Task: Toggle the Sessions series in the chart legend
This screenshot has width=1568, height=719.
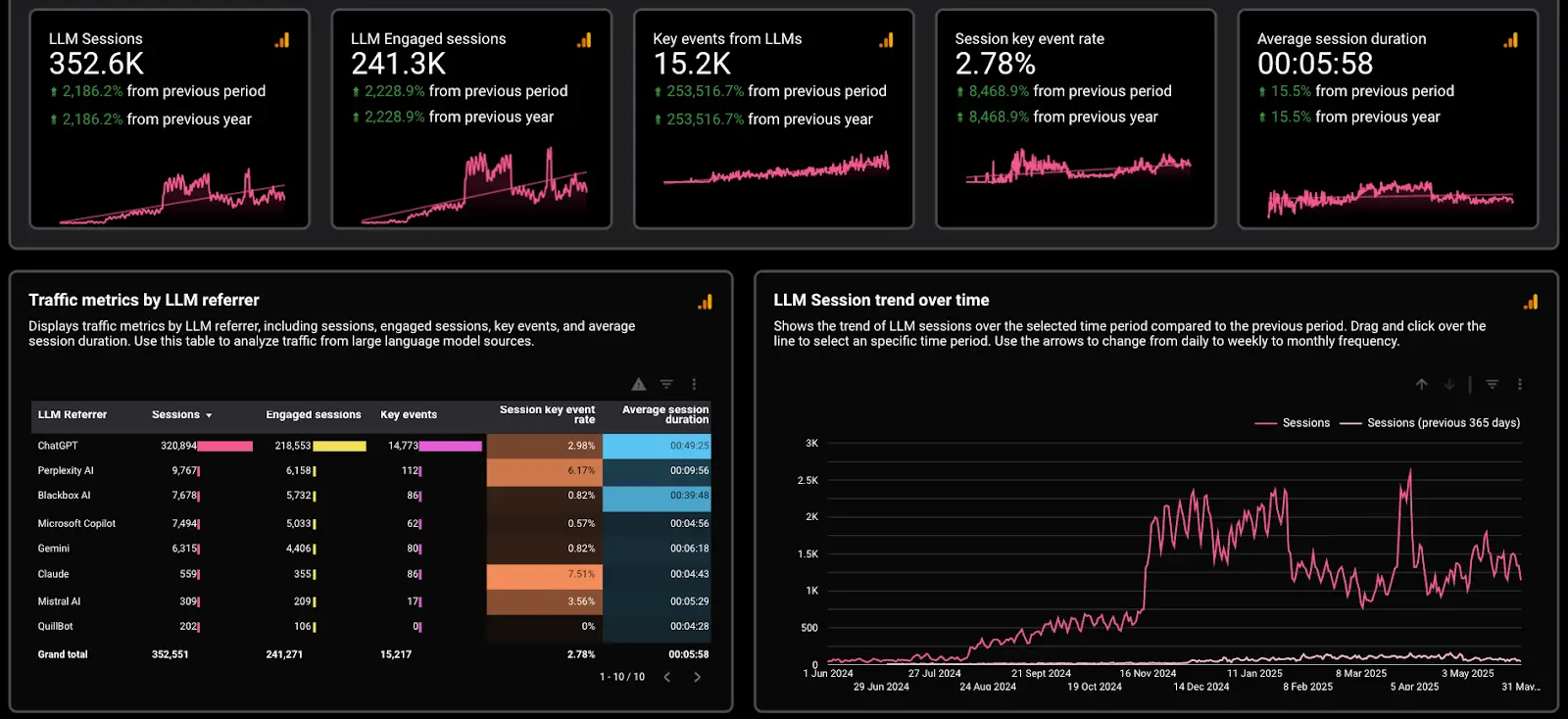Action: (1293, 423)
